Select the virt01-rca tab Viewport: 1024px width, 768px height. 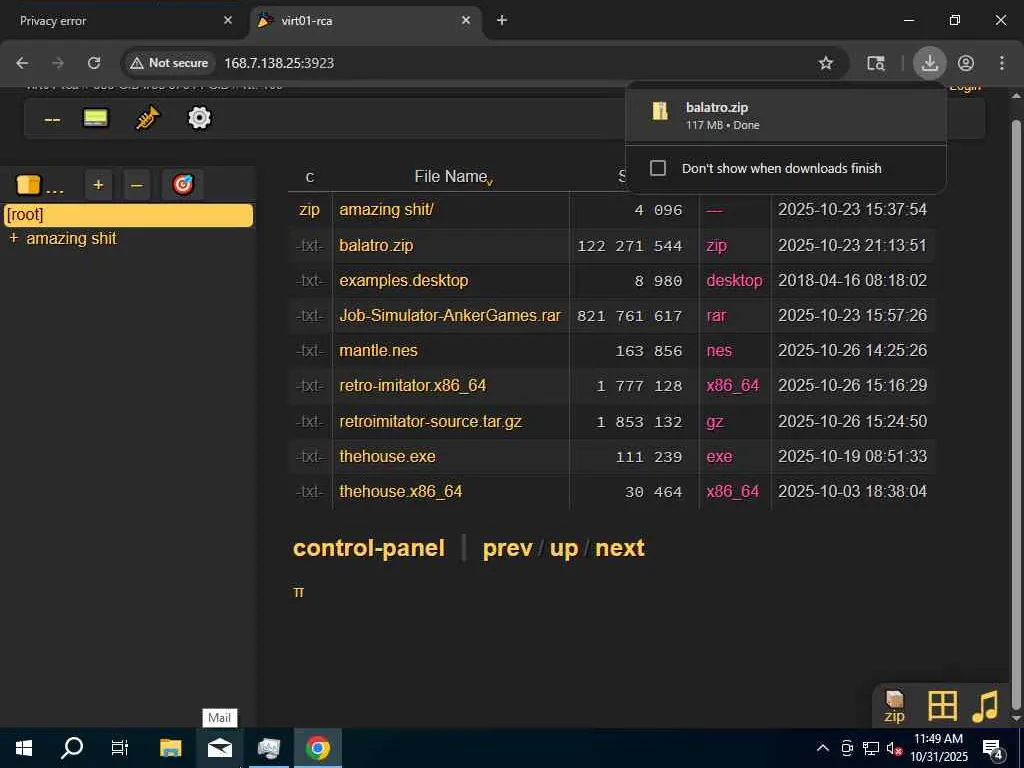click(365, 21)
